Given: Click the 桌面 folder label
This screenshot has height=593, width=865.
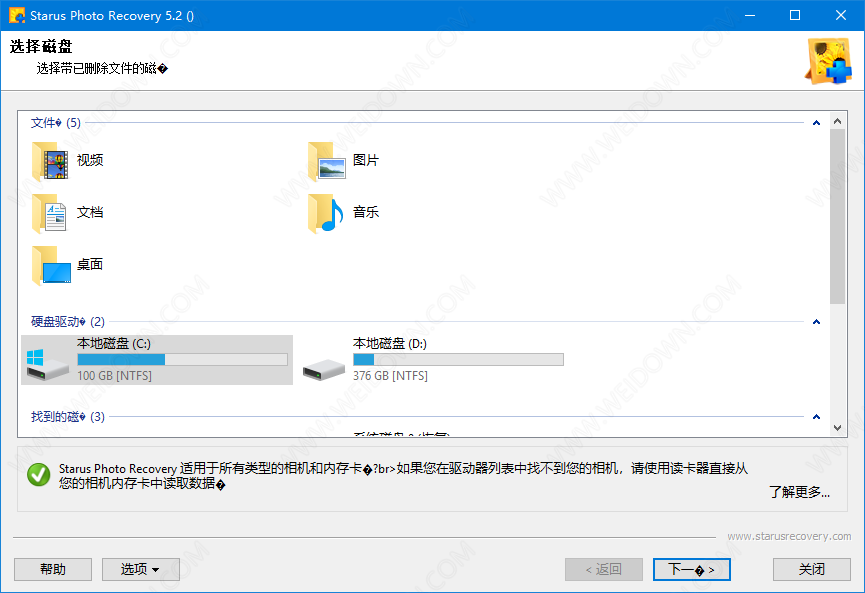Looking at the screenshot, I should [x=90, y=265].
